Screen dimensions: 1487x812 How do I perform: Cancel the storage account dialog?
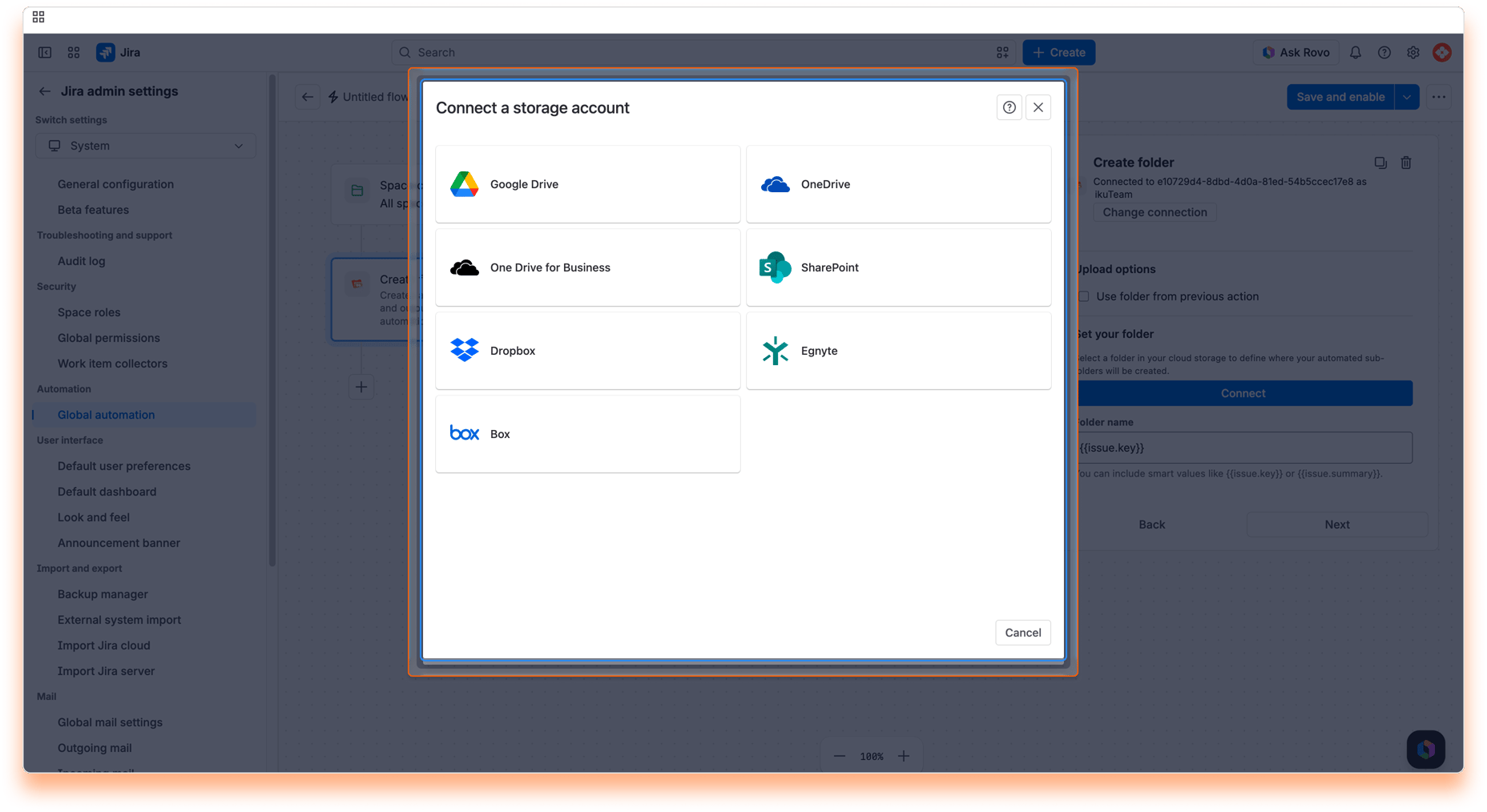click(1022, 633)
